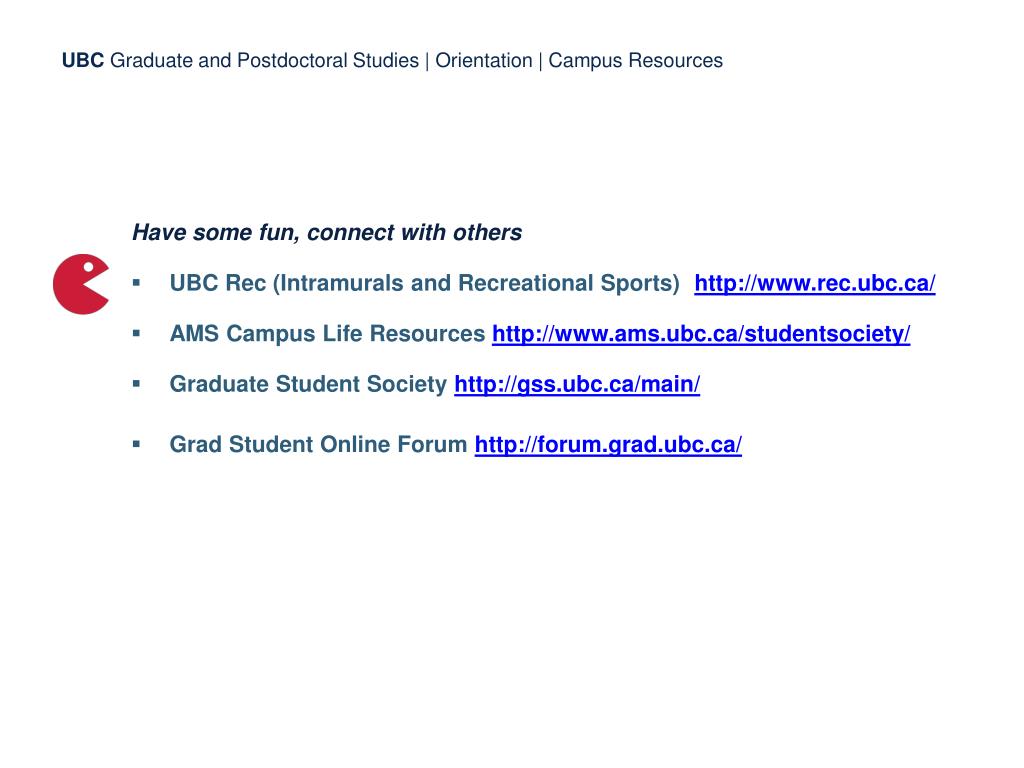Viewport: 1024px width, 768px height.
Task: Click the red Pac-Man icon
Action: 80,284
